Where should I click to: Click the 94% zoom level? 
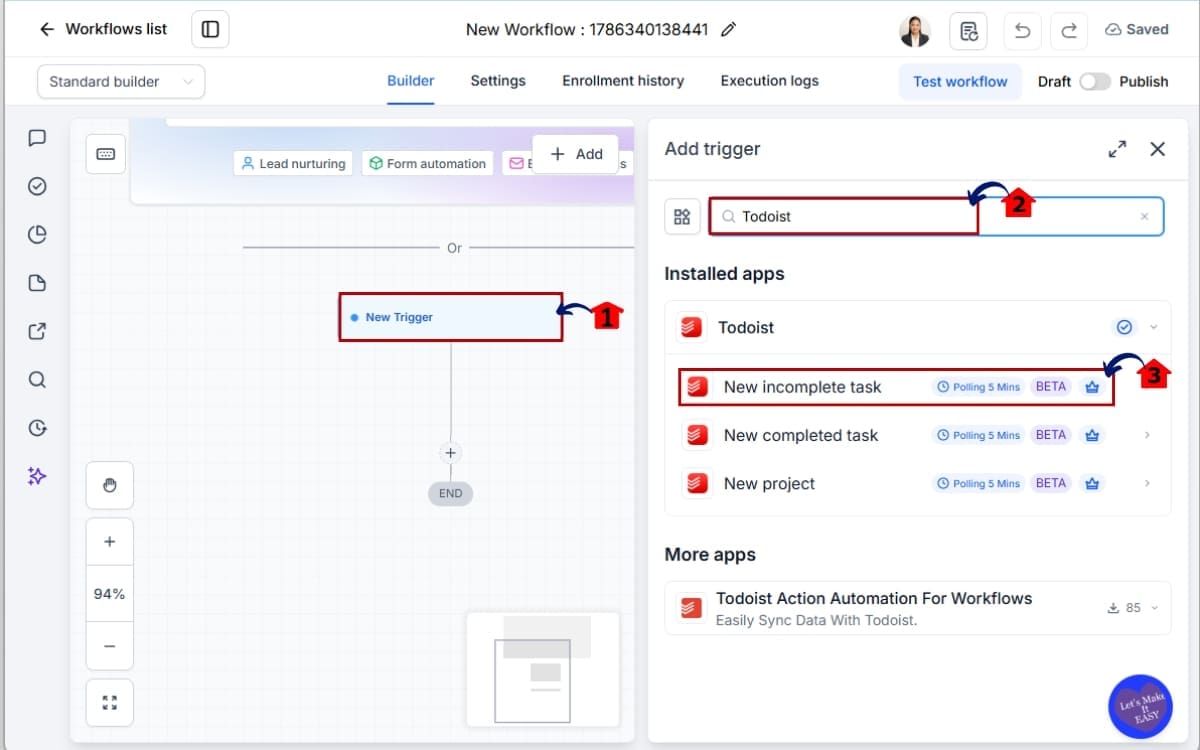[x=110, y=594]
